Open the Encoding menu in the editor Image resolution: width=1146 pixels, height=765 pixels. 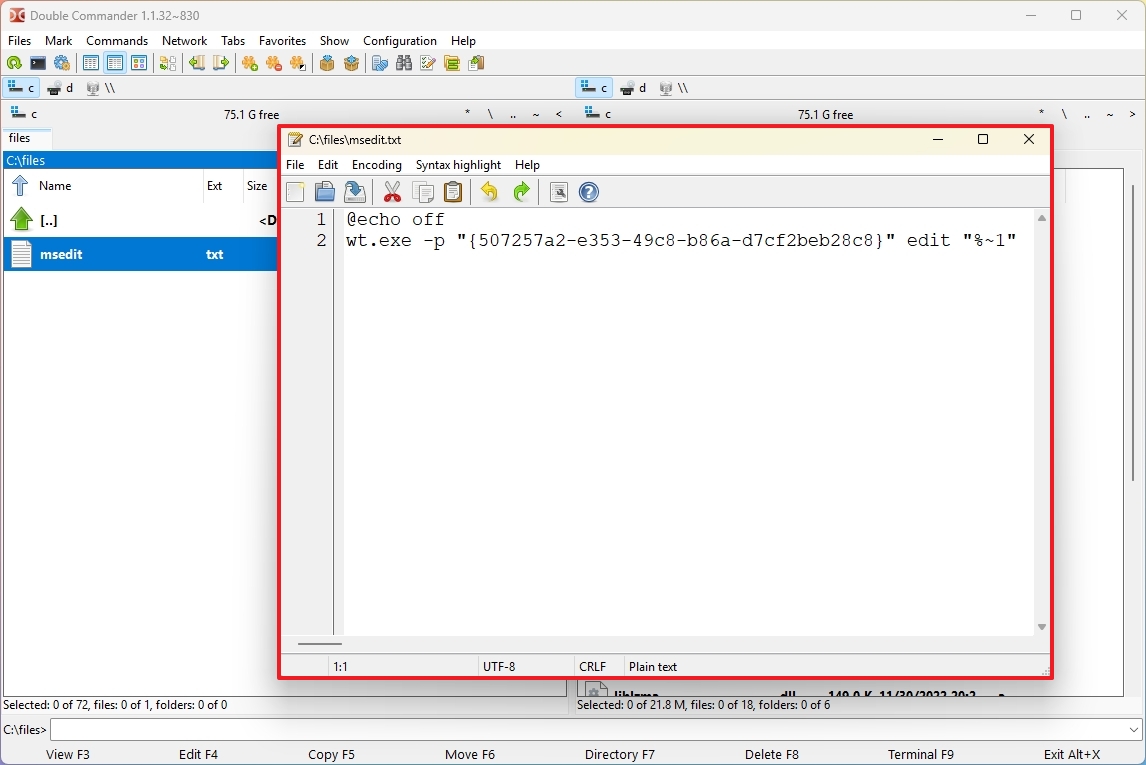tap(377, 165)
